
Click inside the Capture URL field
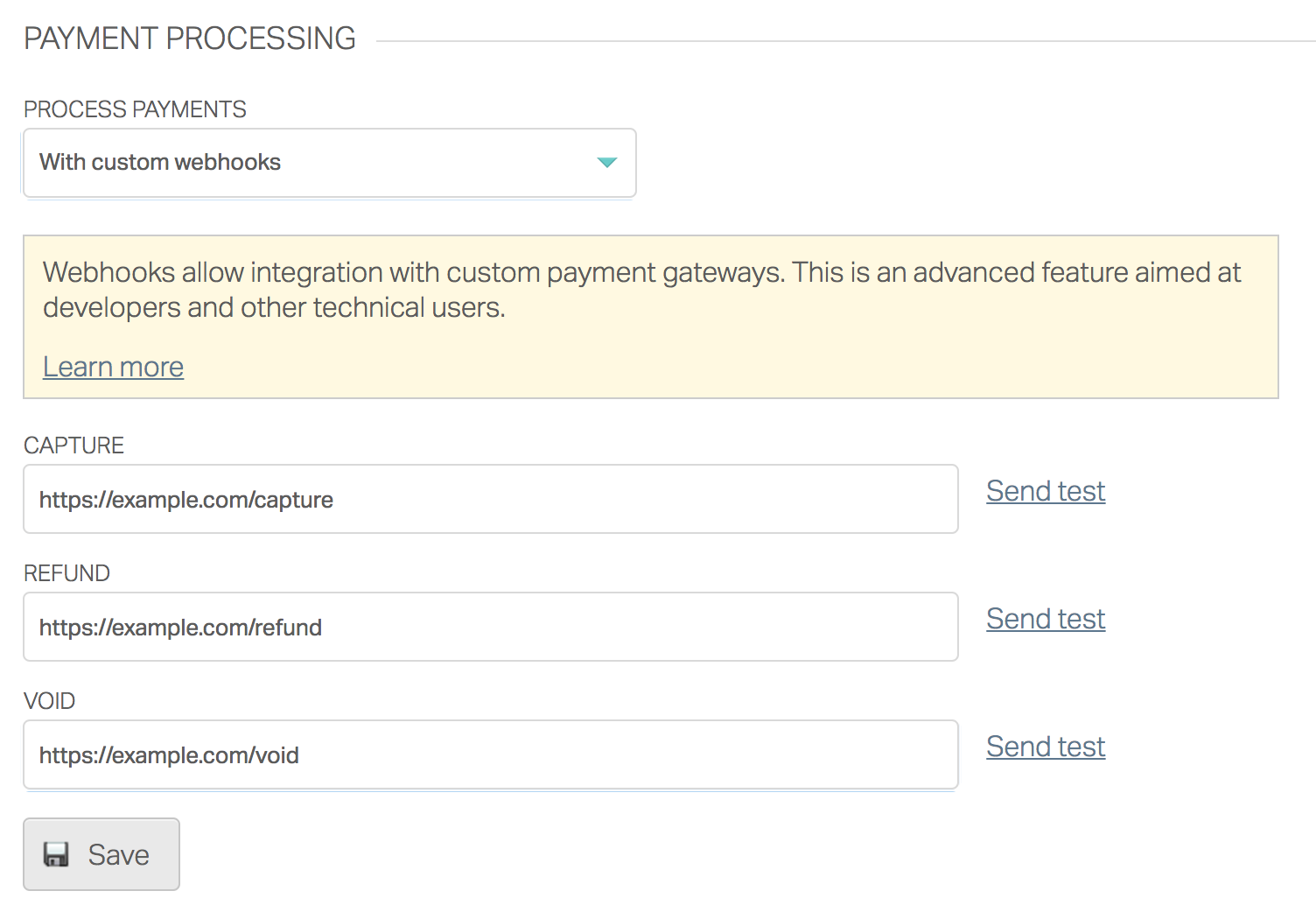click(490, 499)
